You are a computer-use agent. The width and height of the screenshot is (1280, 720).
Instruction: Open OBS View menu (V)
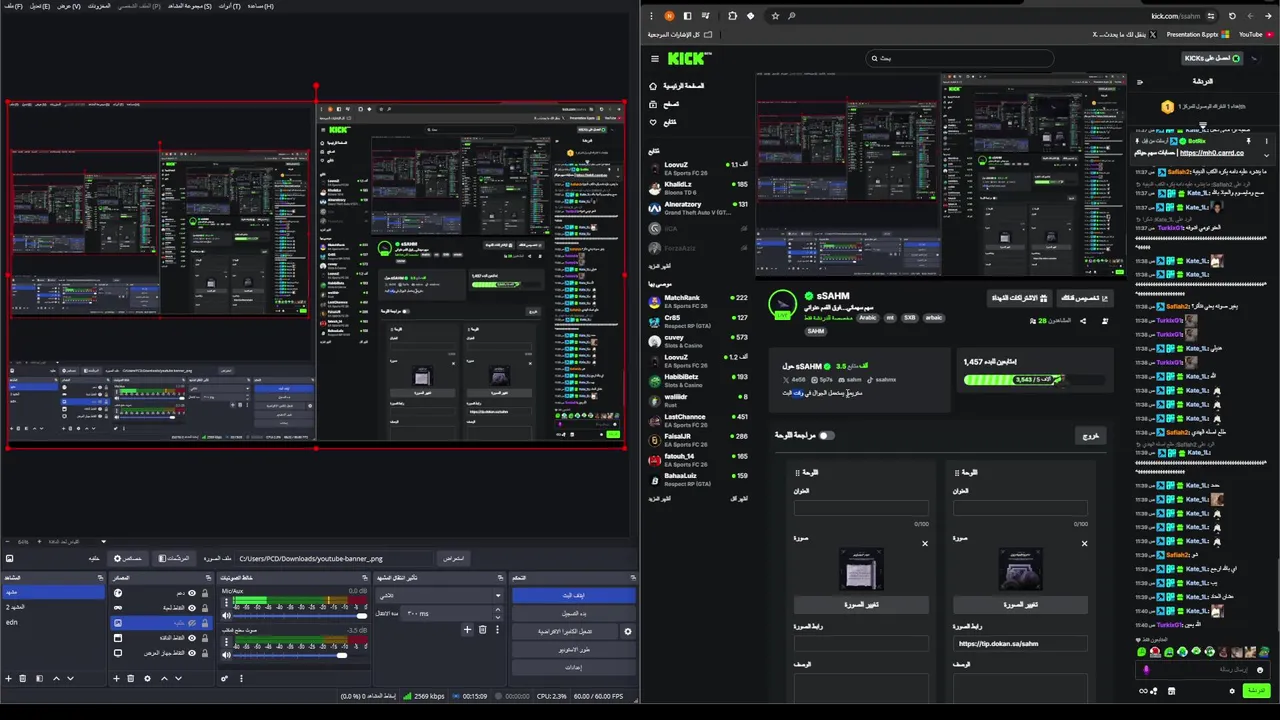68,6
